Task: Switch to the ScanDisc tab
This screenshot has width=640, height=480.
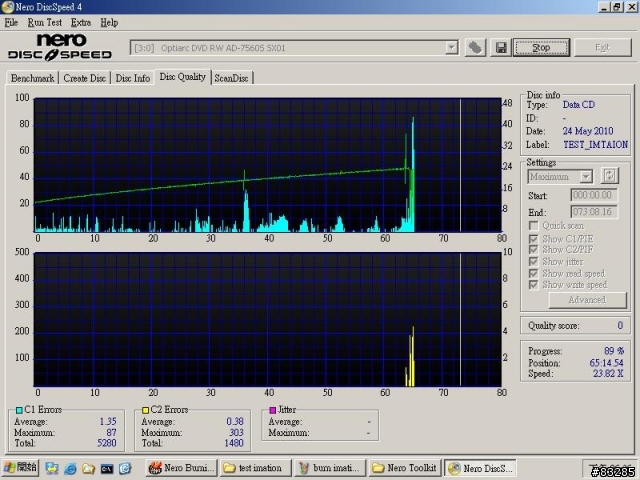Action: click(232, 77)
